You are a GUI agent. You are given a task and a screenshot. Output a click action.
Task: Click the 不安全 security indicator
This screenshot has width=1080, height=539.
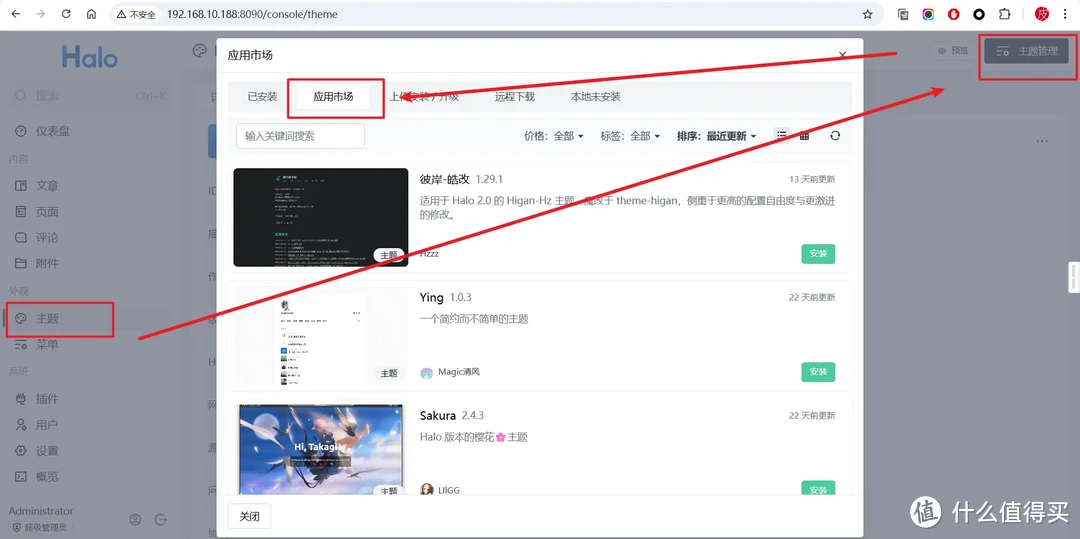coord(136,14)
